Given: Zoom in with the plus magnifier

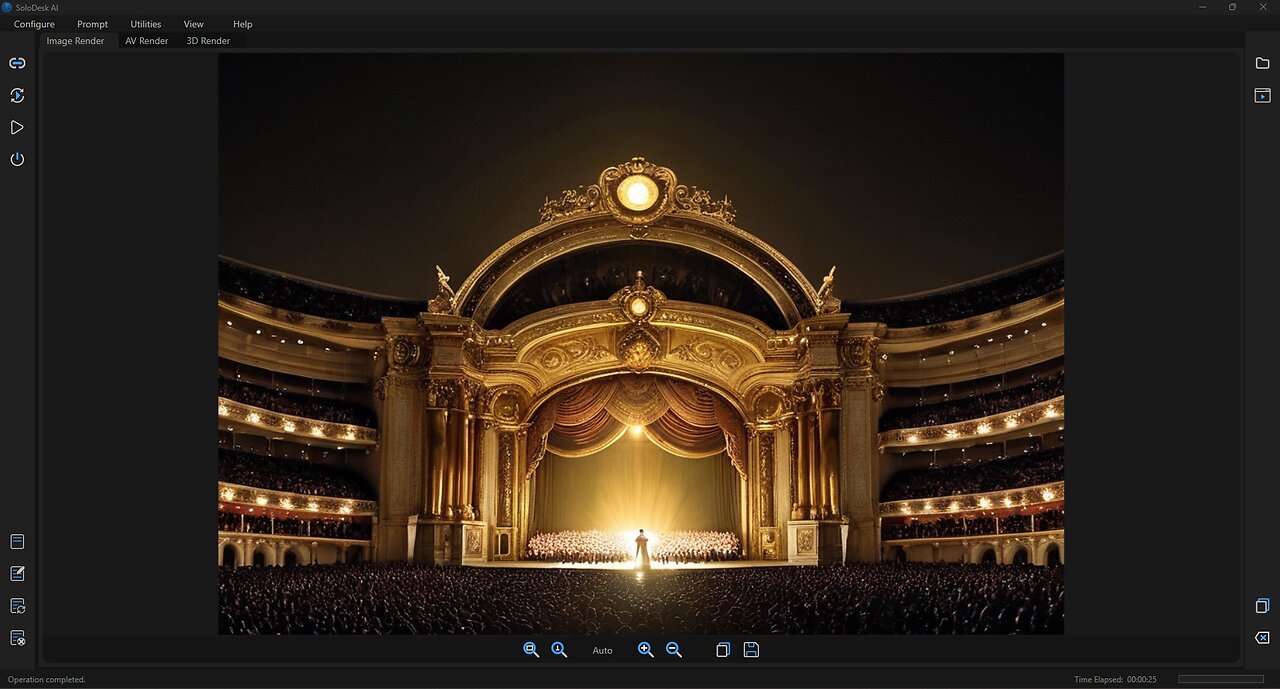Looking at the screenshot, I should [646, 649].
